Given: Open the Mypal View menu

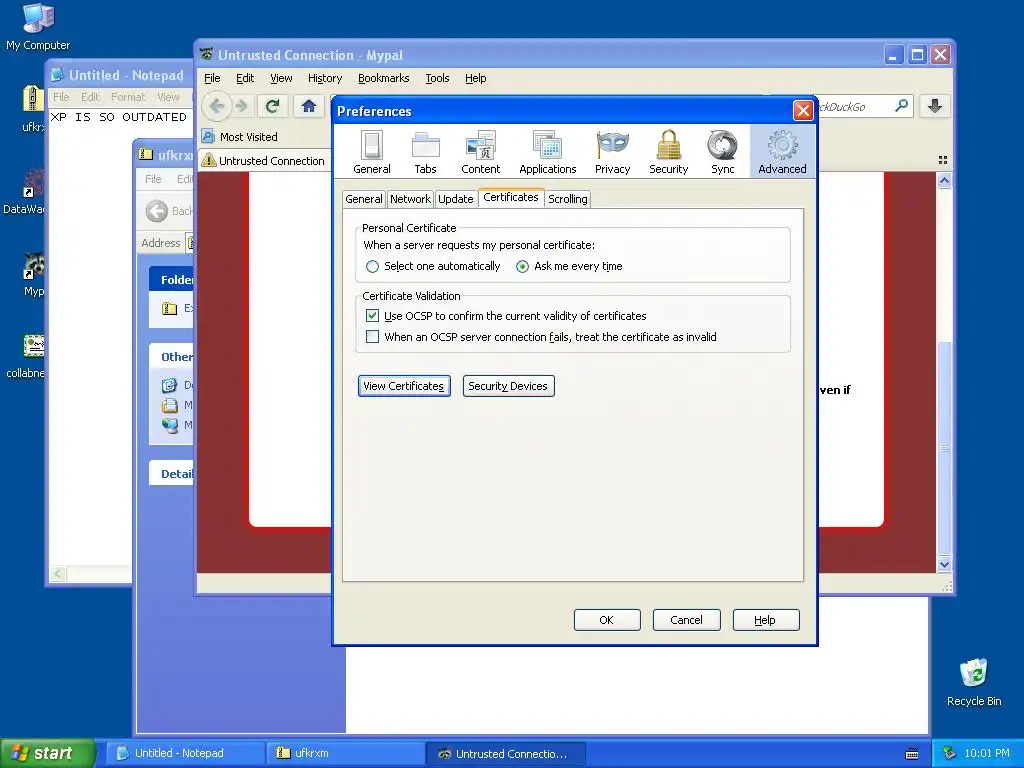Looking at the screenshot, I should click(x=281, y=78).
